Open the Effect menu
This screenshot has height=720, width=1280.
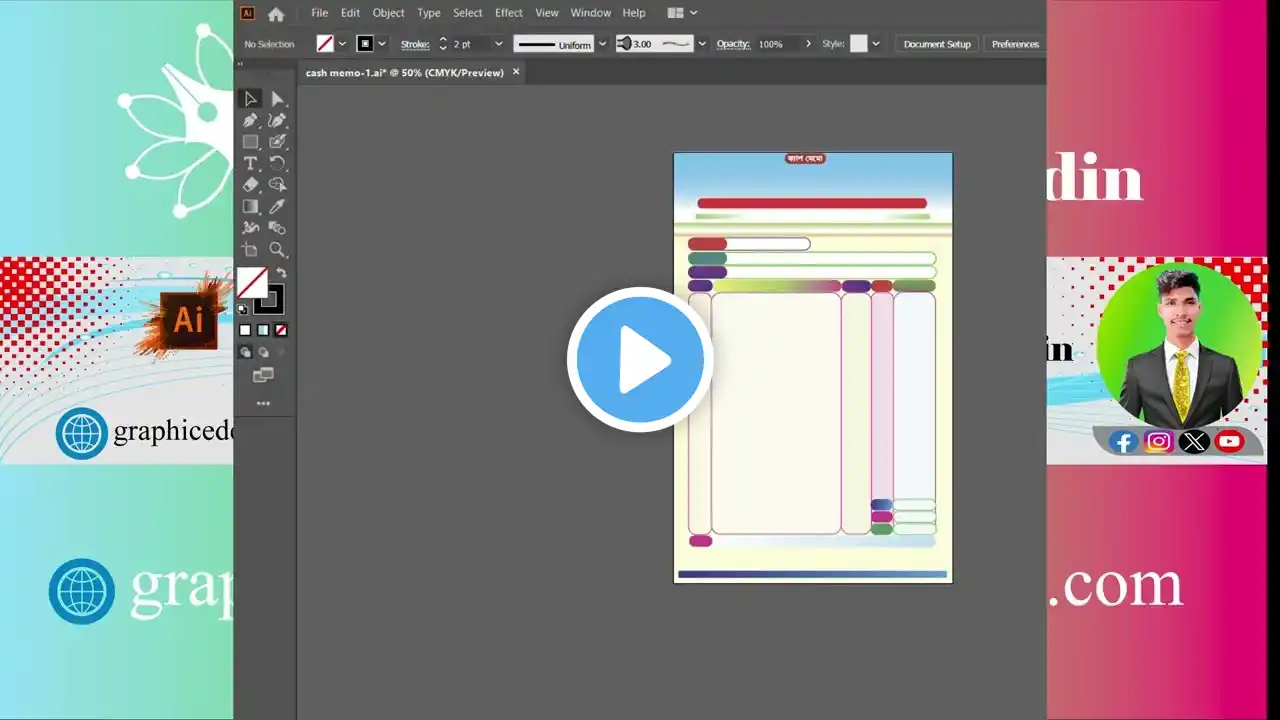508,13
